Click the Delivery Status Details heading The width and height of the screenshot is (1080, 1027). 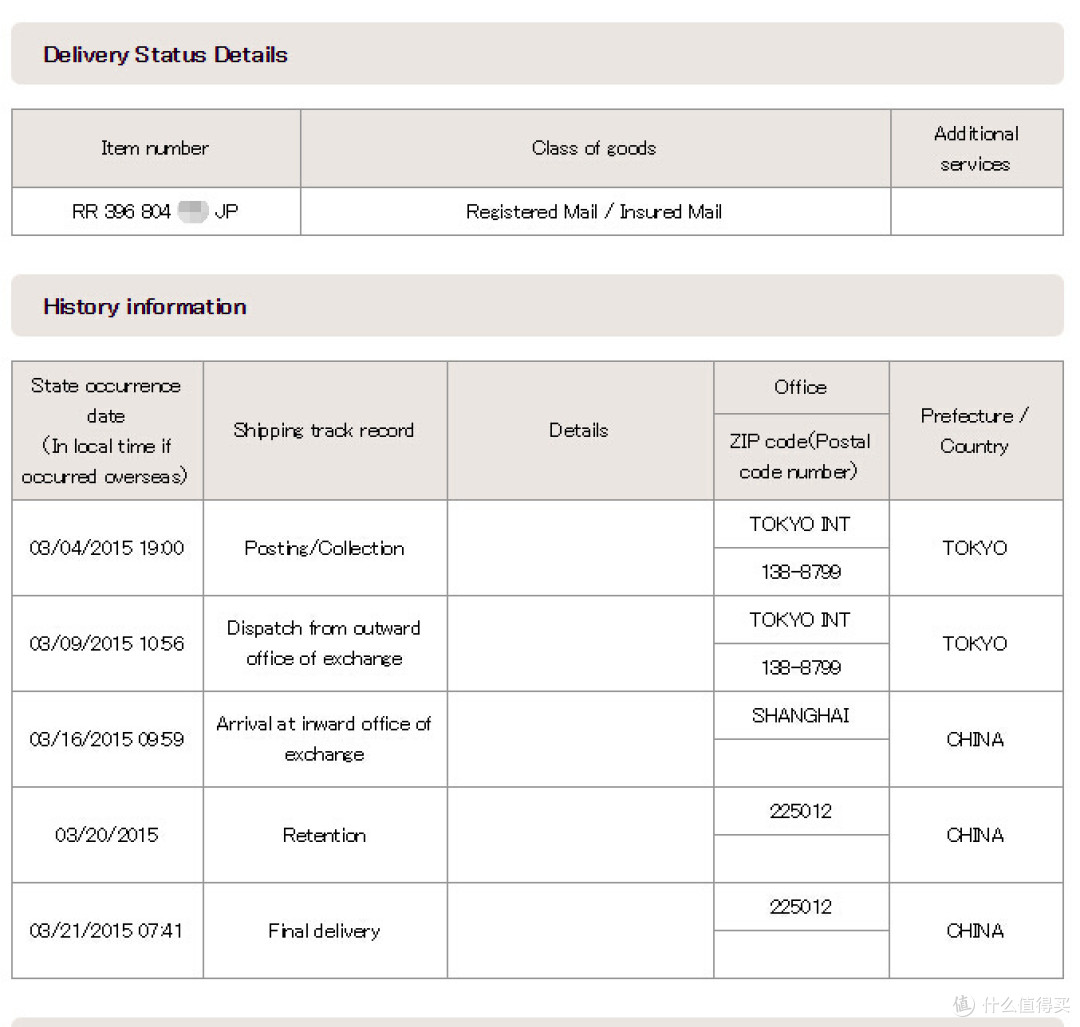pos(165,54)
